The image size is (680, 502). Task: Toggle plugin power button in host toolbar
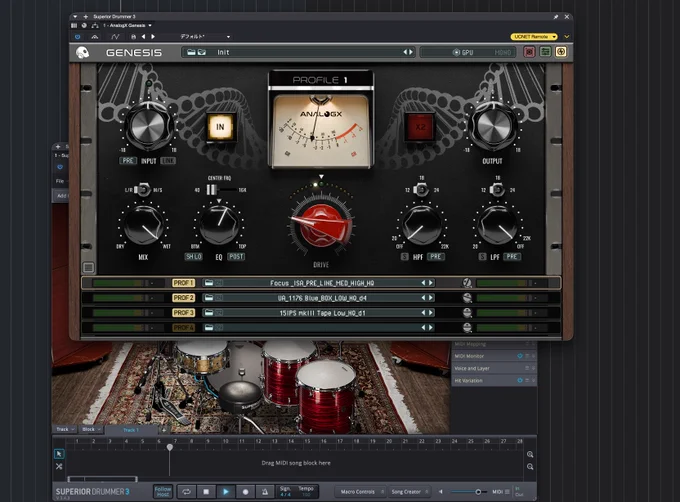click(78, 37)
